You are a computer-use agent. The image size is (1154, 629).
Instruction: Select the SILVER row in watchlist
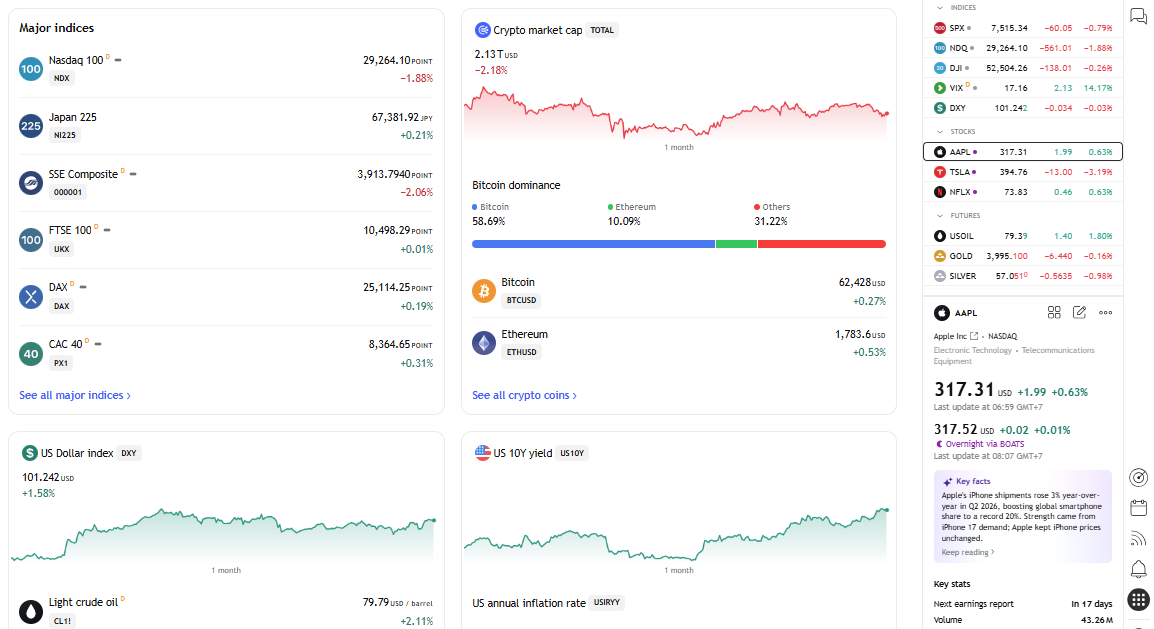[x=1023, y=276]
